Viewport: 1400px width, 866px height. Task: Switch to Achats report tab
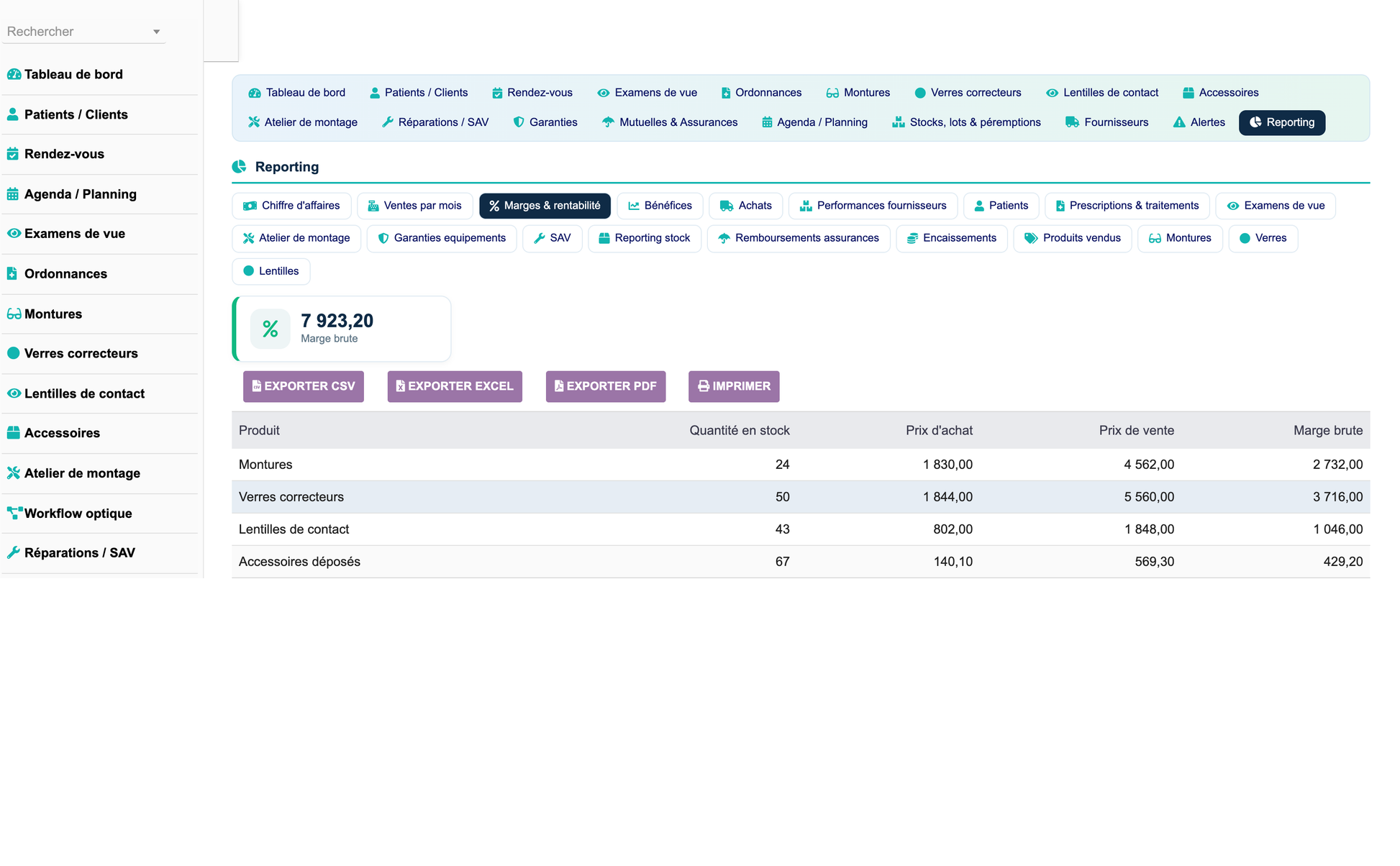pos(746,206)
